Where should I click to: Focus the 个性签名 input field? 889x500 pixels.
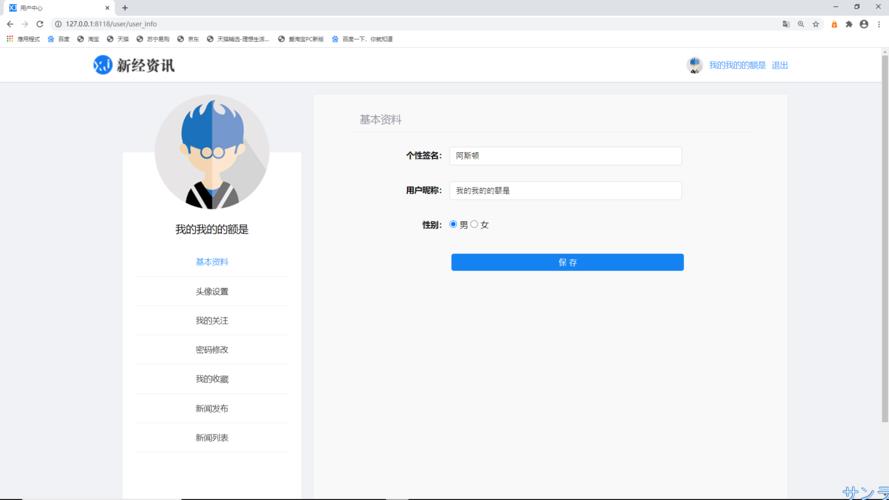(565, 156)
